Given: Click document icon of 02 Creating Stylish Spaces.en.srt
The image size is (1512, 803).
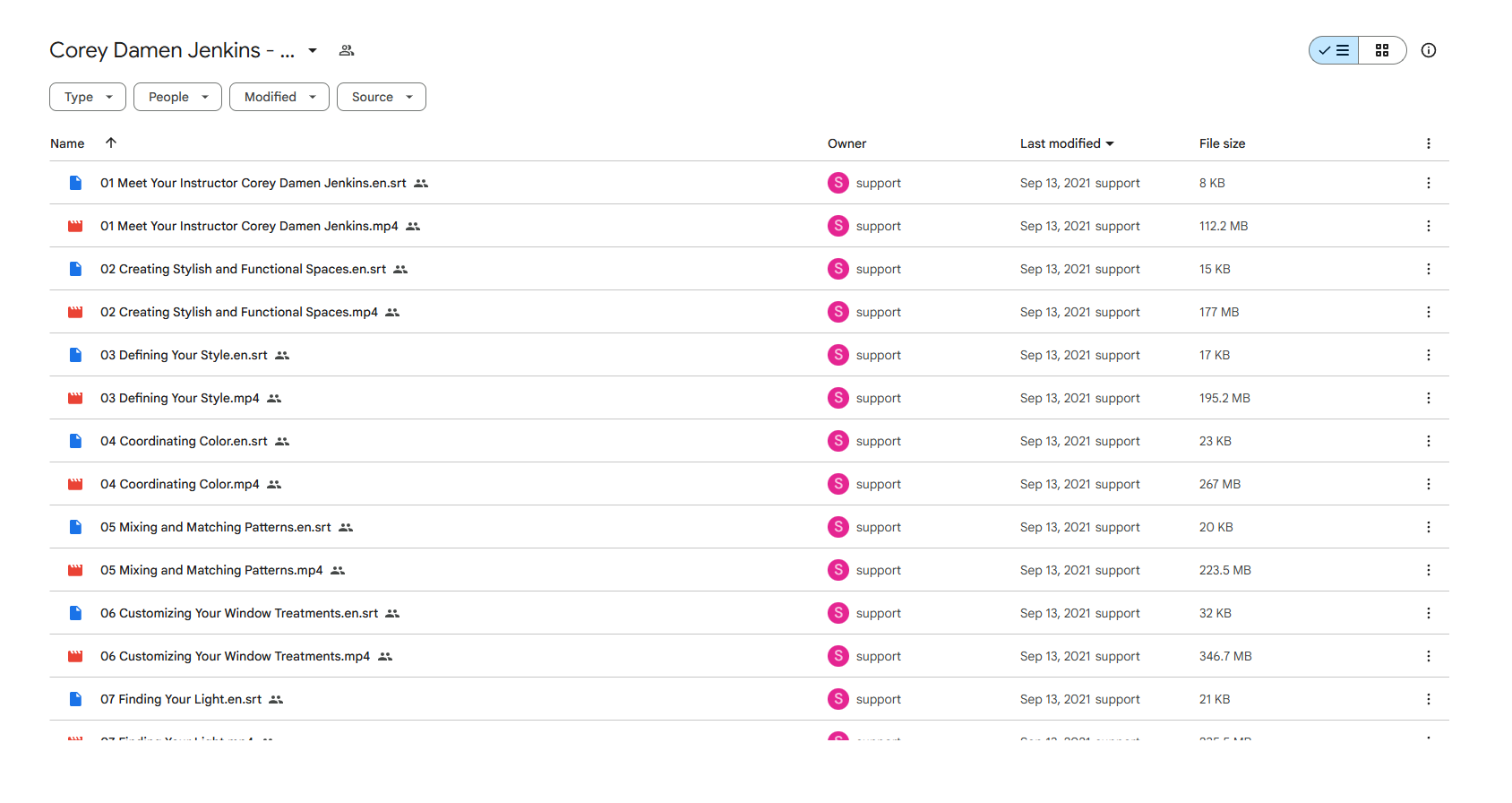Looking at the screenshot, I should pos(75,269).
